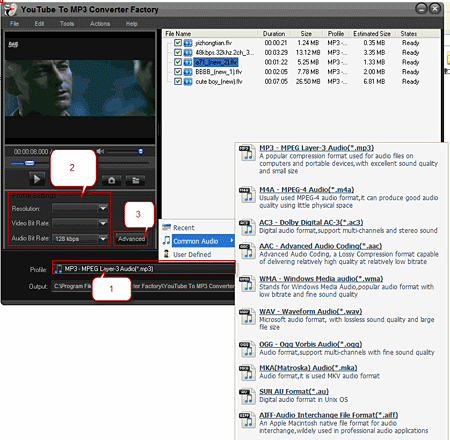Uncheck the BBBB_[new_1].flv checkbox
The height and width of the screenshot is (440, 450).
(178, 72)
